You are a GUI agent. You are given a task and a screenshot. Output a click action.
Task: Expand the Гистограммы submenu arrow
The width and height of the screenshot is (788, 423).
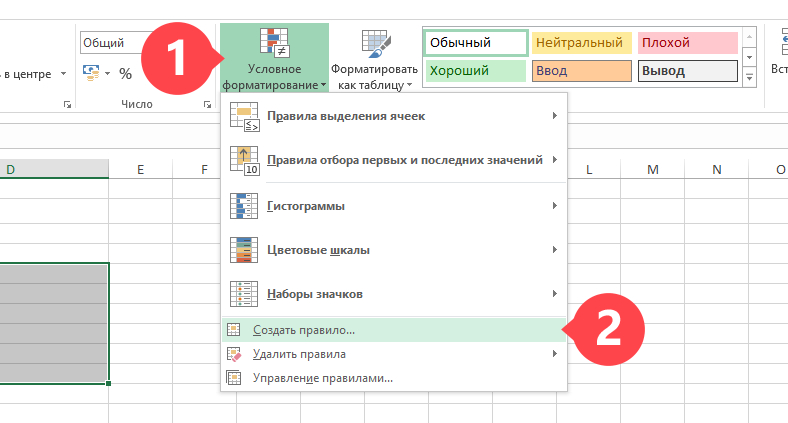(554, 205)
